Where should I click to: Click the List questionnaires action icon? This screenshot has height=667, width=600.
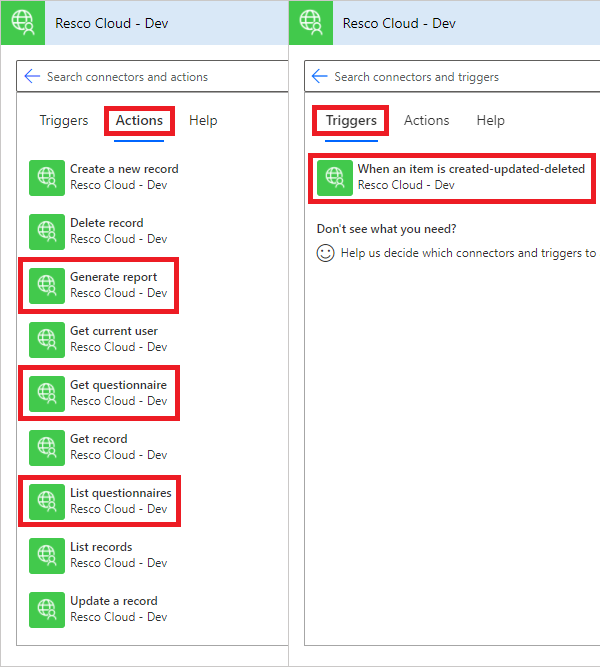[x=46, y=501]
